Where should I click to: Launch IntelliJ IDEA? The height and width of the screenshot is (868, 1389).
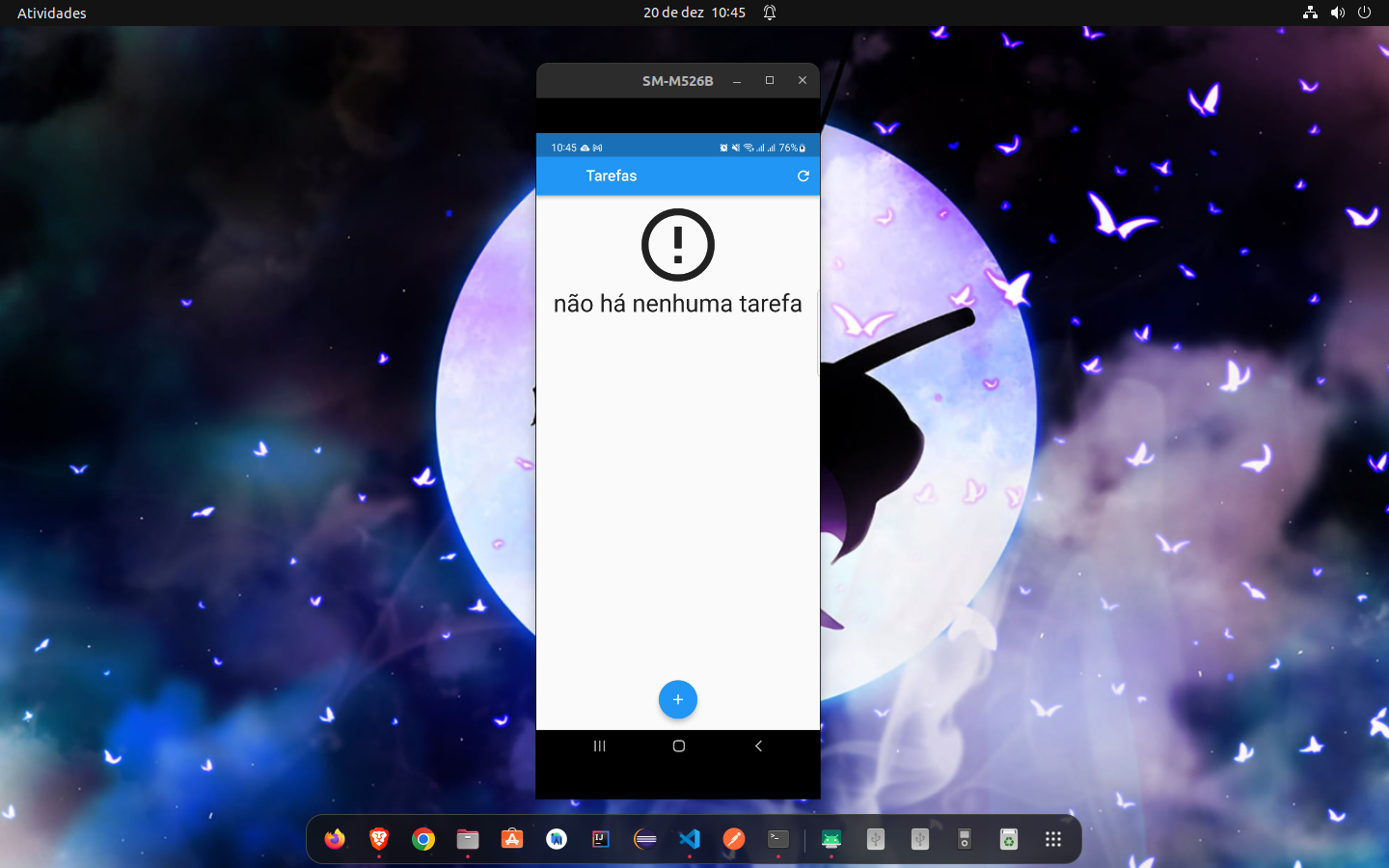tap(600, 839)
